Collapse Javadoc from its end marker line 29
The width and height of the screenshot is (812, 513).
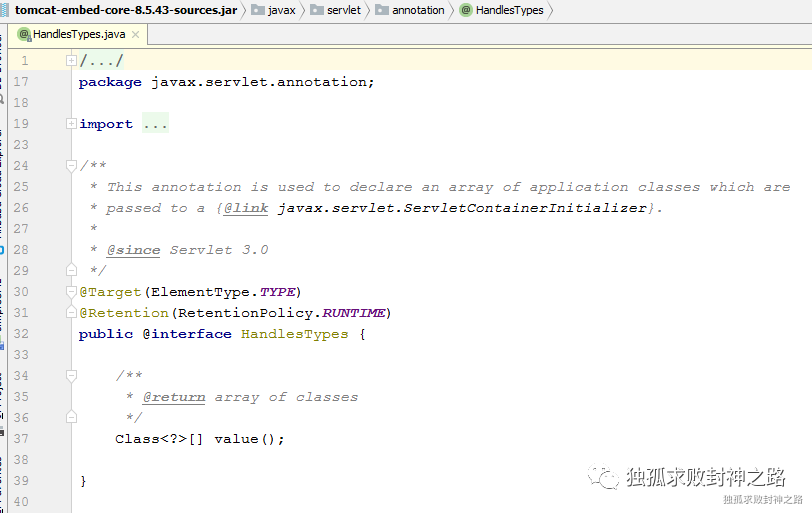click(x=71, y=270)
